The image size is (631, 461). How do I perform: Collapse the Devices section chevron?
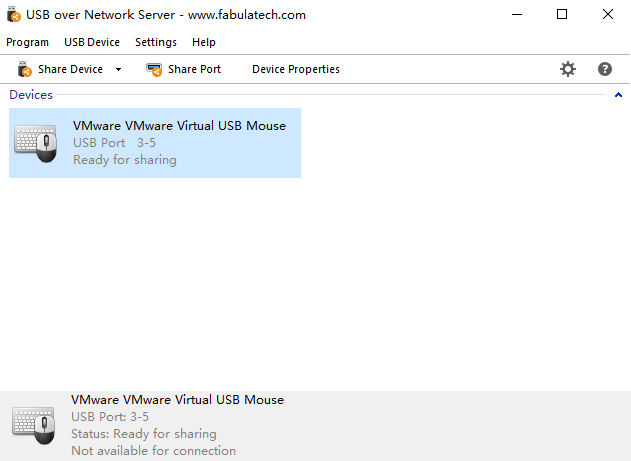click(618, 95)
